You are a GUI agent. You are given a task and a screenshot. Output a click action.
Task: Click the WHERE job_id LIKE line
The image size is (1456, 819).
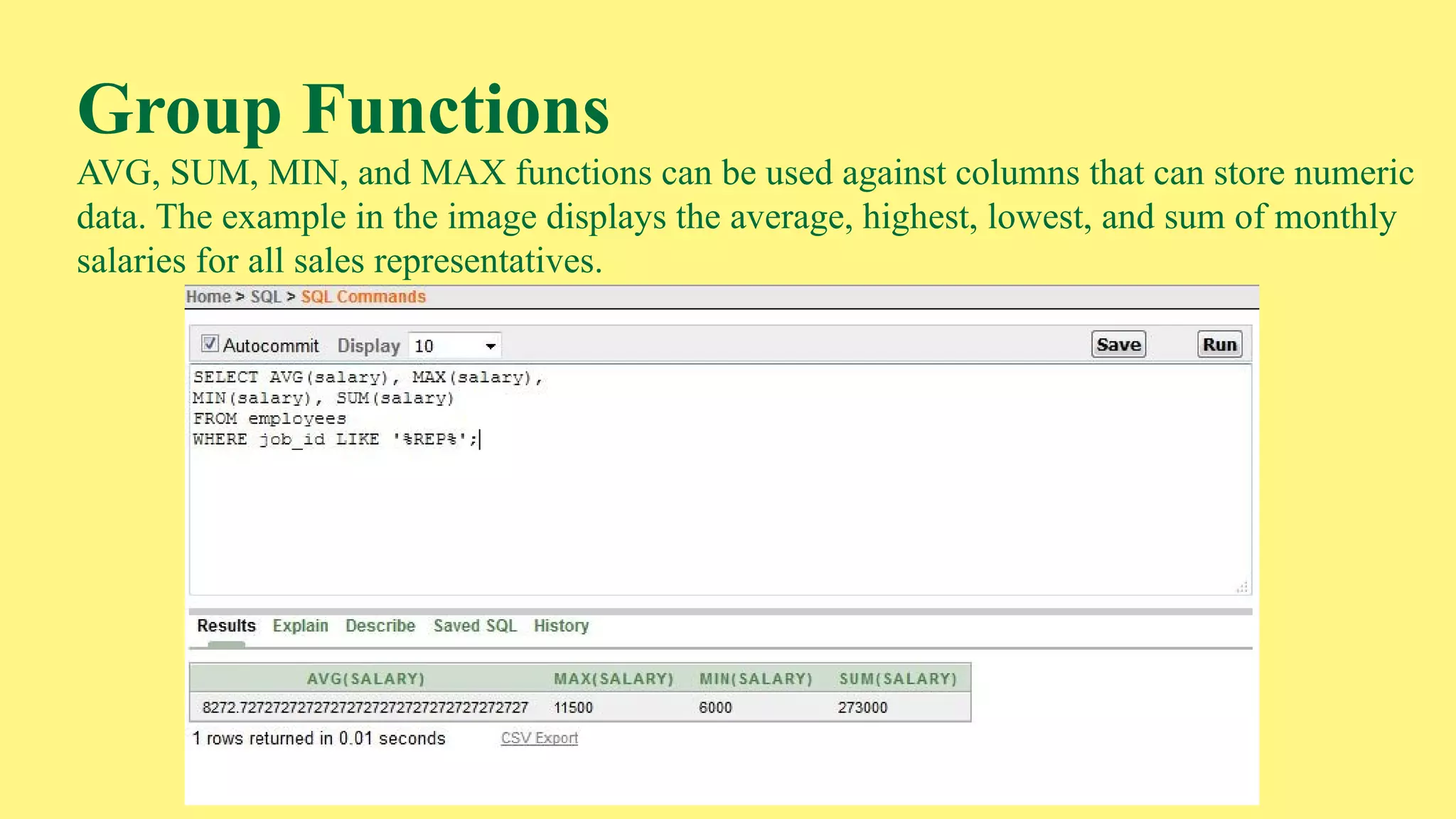[x=336, y=439]
